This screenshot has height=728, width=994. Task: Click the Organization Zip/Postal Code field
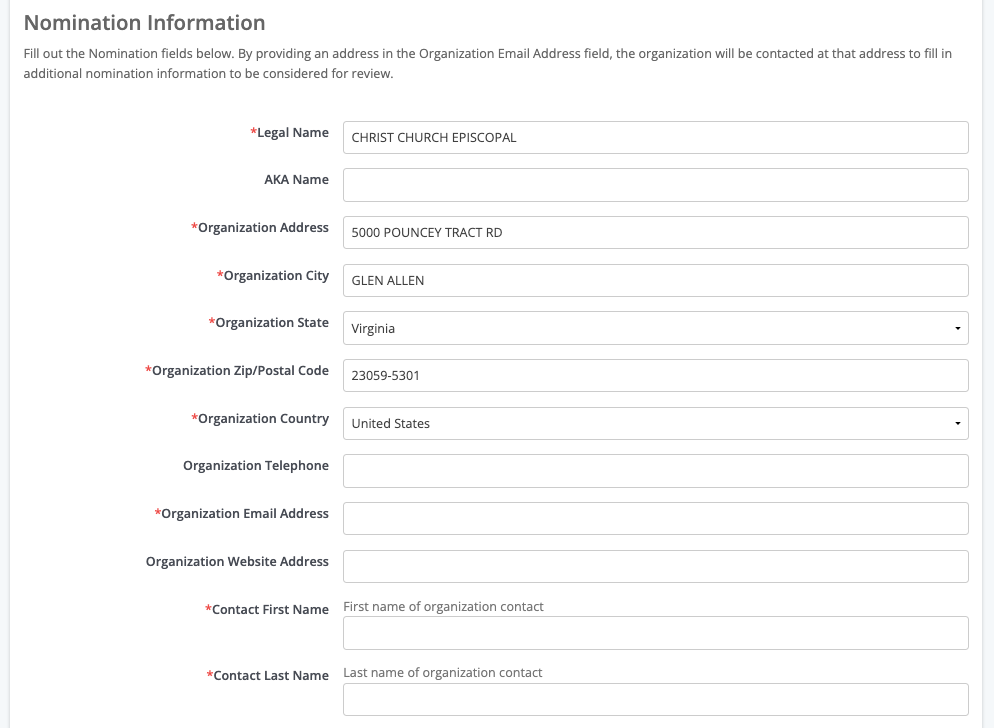point(655,375)
